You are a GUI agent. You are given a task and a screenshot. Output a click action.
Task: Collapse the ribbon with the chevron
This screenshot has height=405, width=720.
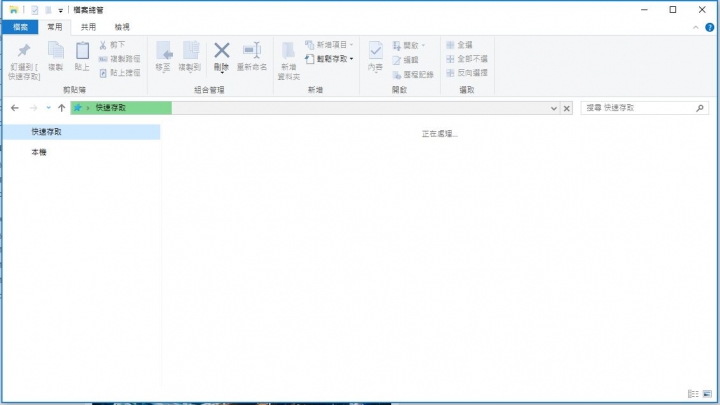tap(697, 27)
